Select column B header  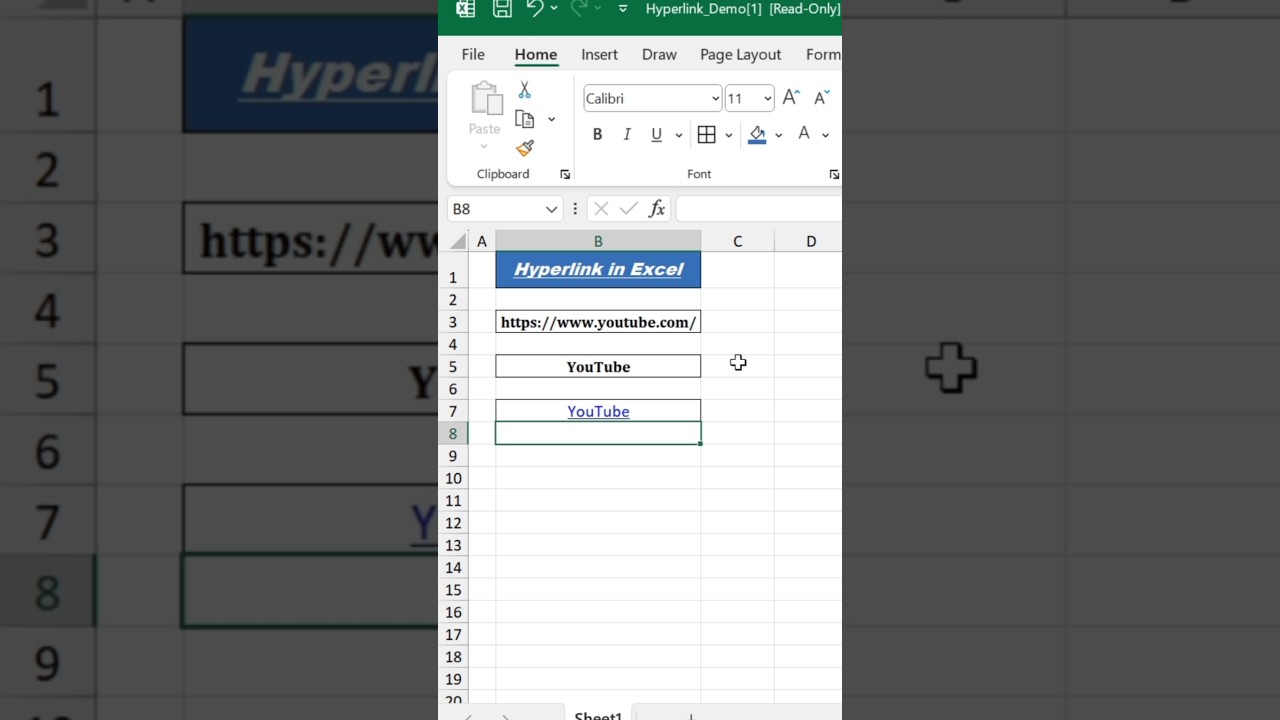pyautogui.click(x=598, y=242)
